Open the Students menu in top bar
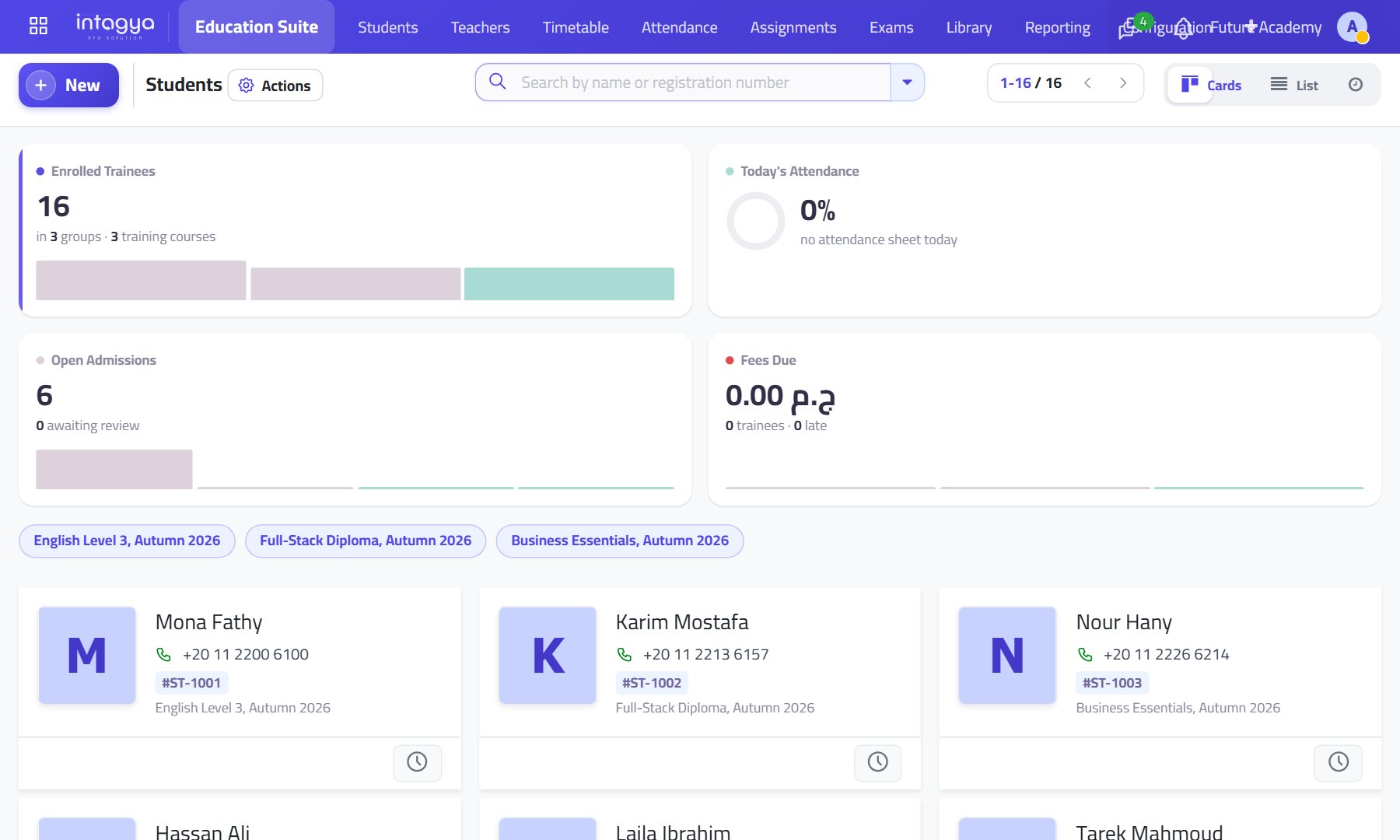The image size is (1400, 840). click(388, 27)
